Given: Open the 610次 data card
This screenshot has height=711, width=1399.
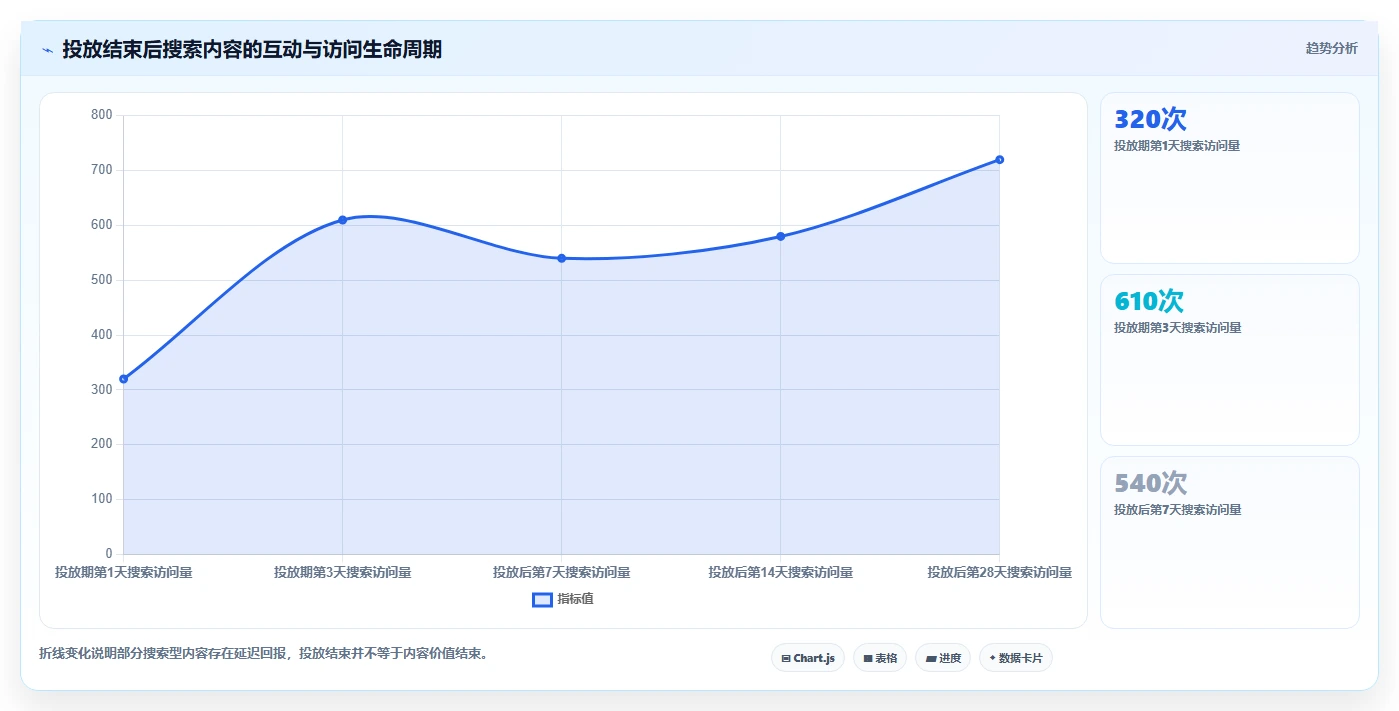Looking at the screenshot, I should pos(1230,360).
